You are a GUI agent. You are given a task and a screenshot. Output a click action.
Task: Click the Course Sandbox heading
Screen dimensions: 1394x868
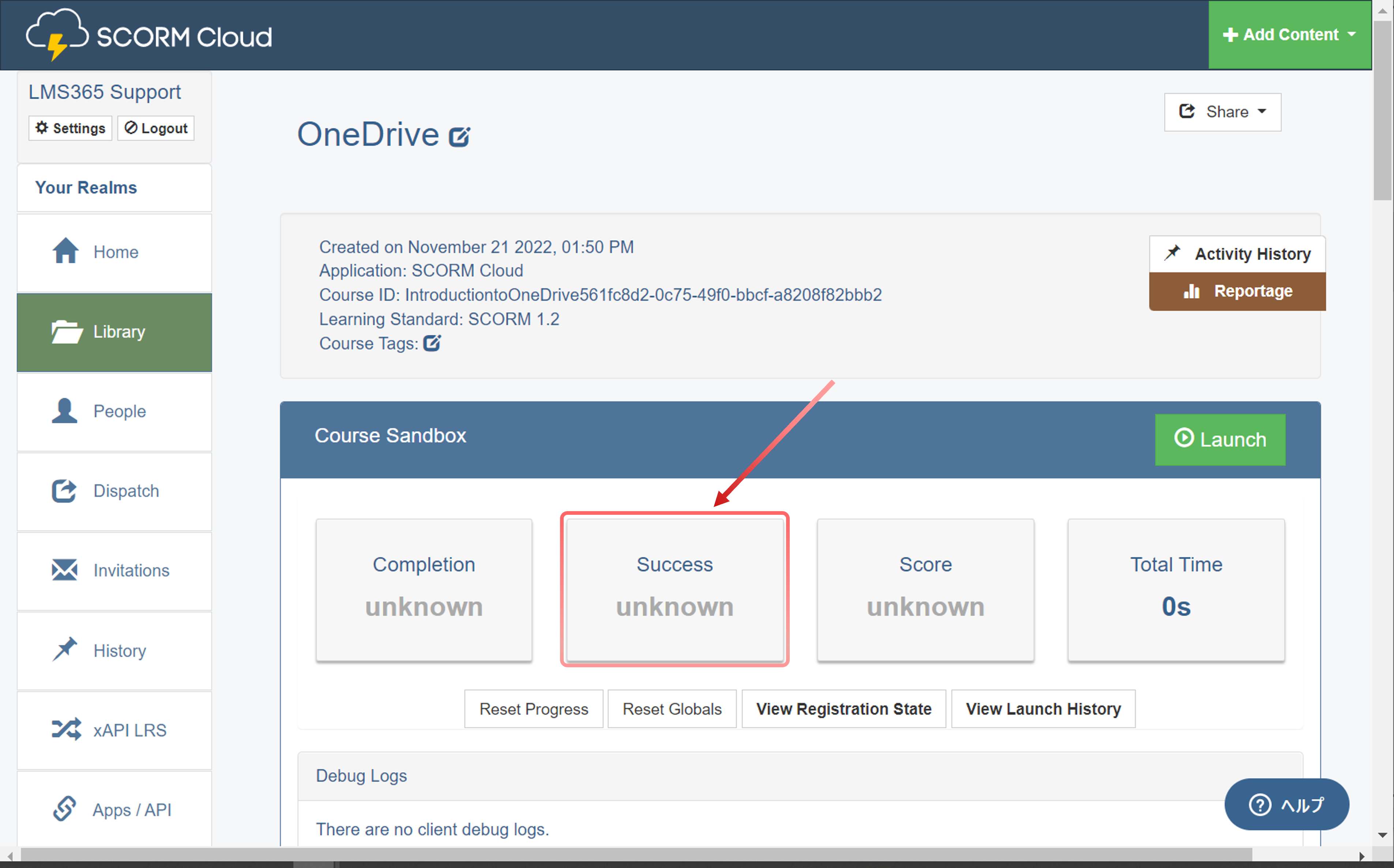click(x=390, y=436)
